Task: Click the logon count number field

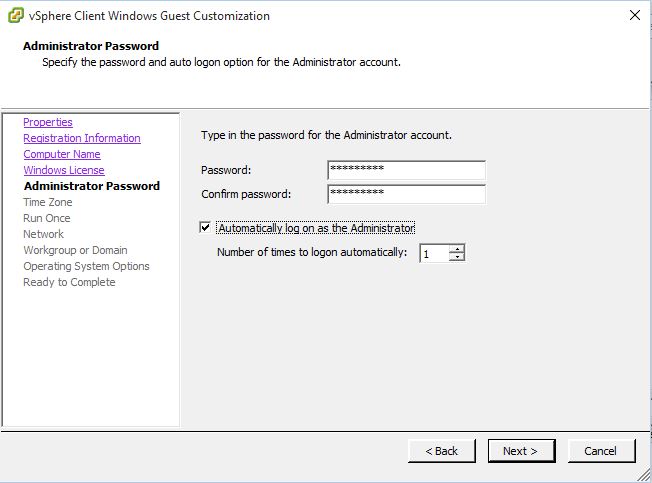Action: pos(435,253)
